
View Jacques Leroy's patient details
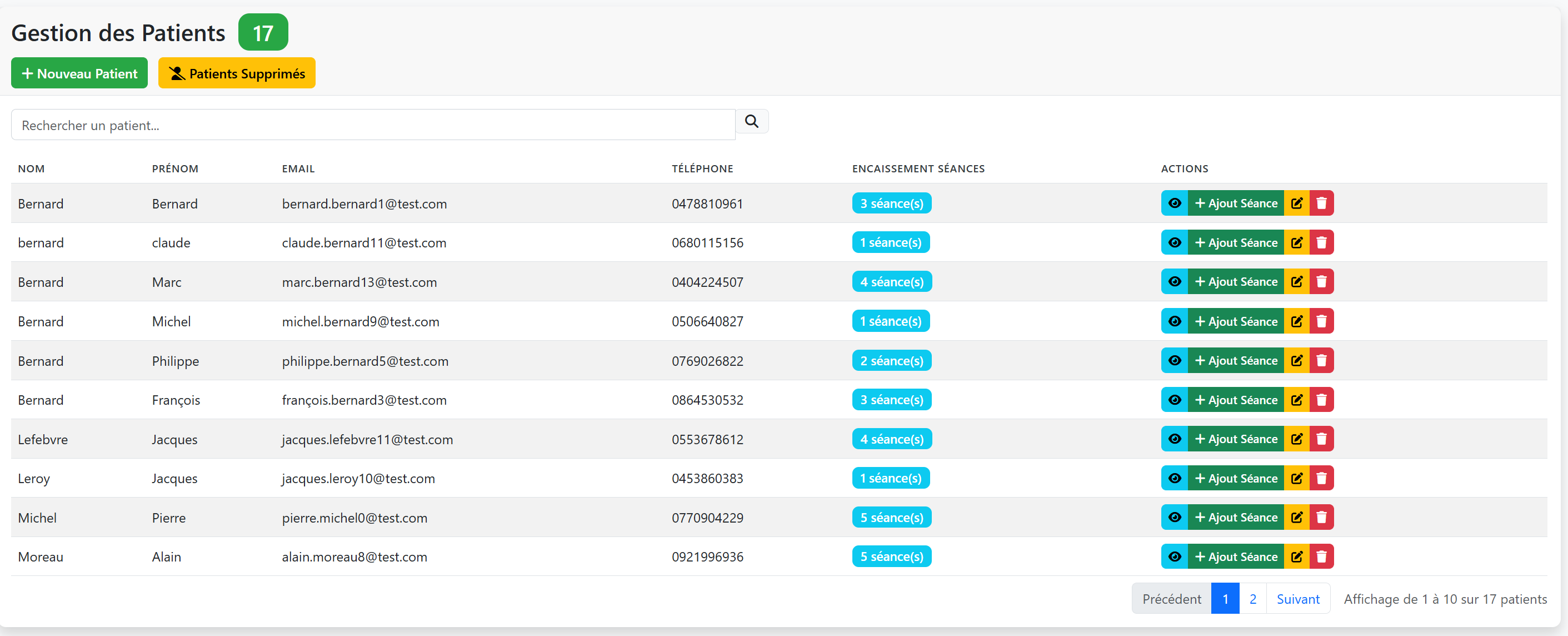tap(1174, 478)
